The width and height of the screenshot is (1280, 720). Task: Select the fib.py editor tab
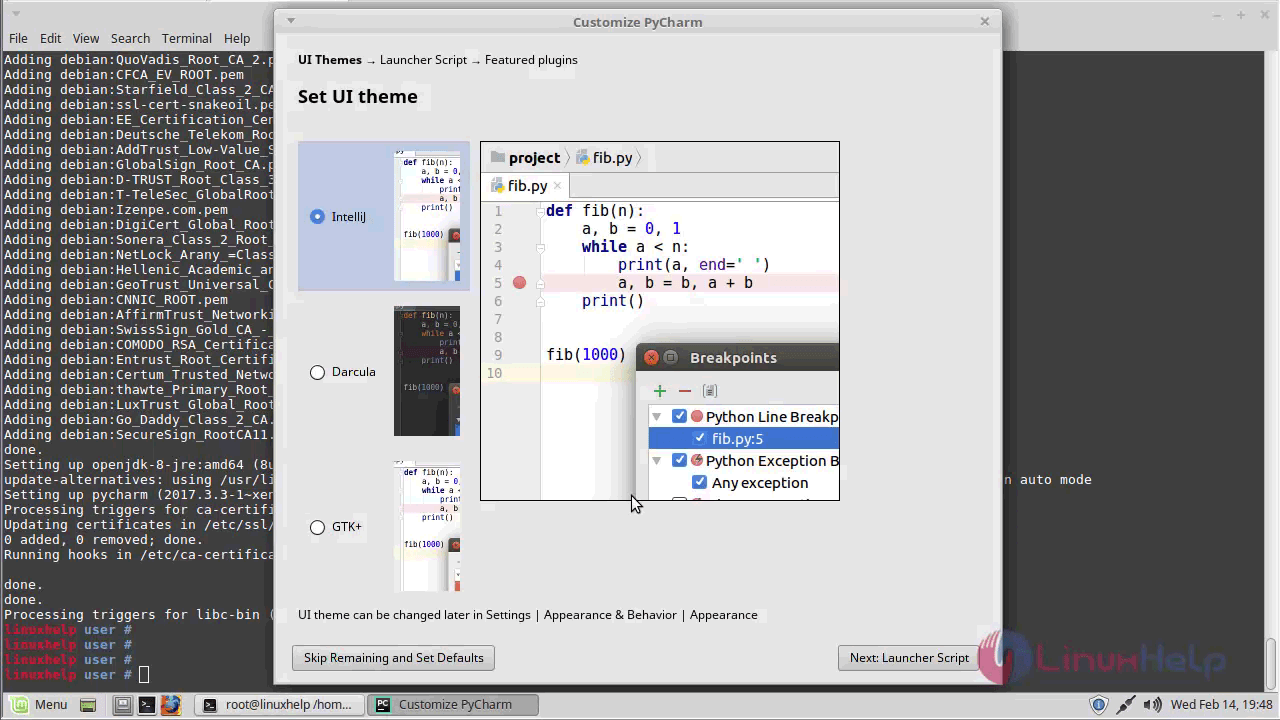point(525,186)
